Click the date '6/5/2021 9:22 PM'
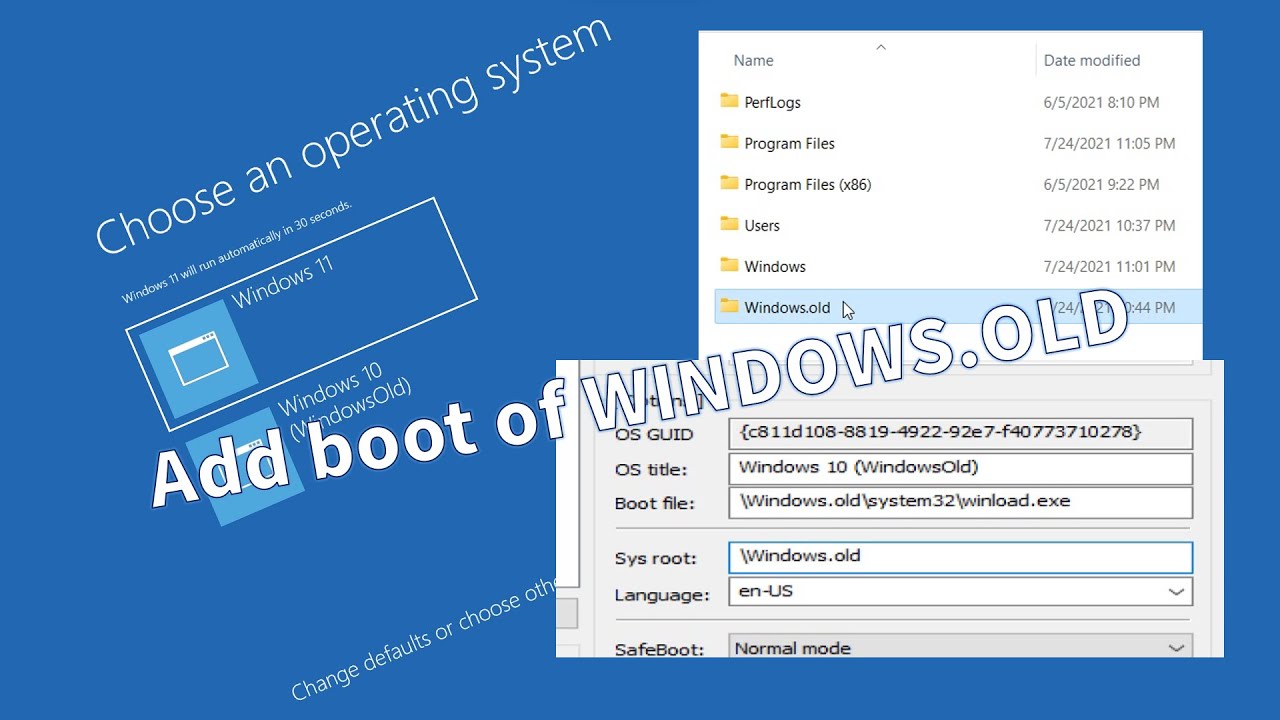This screenshot has height=720, width=1280. pyautogui.click(x=1101, y=184)
